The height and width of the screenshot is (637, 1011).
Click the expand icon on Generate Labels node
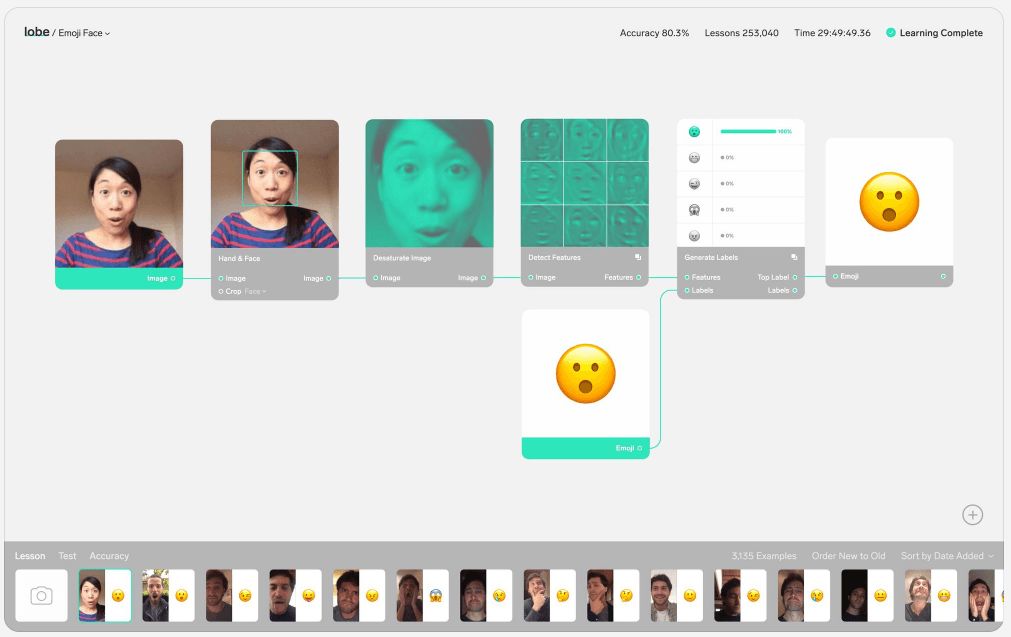tap(794, 257)
